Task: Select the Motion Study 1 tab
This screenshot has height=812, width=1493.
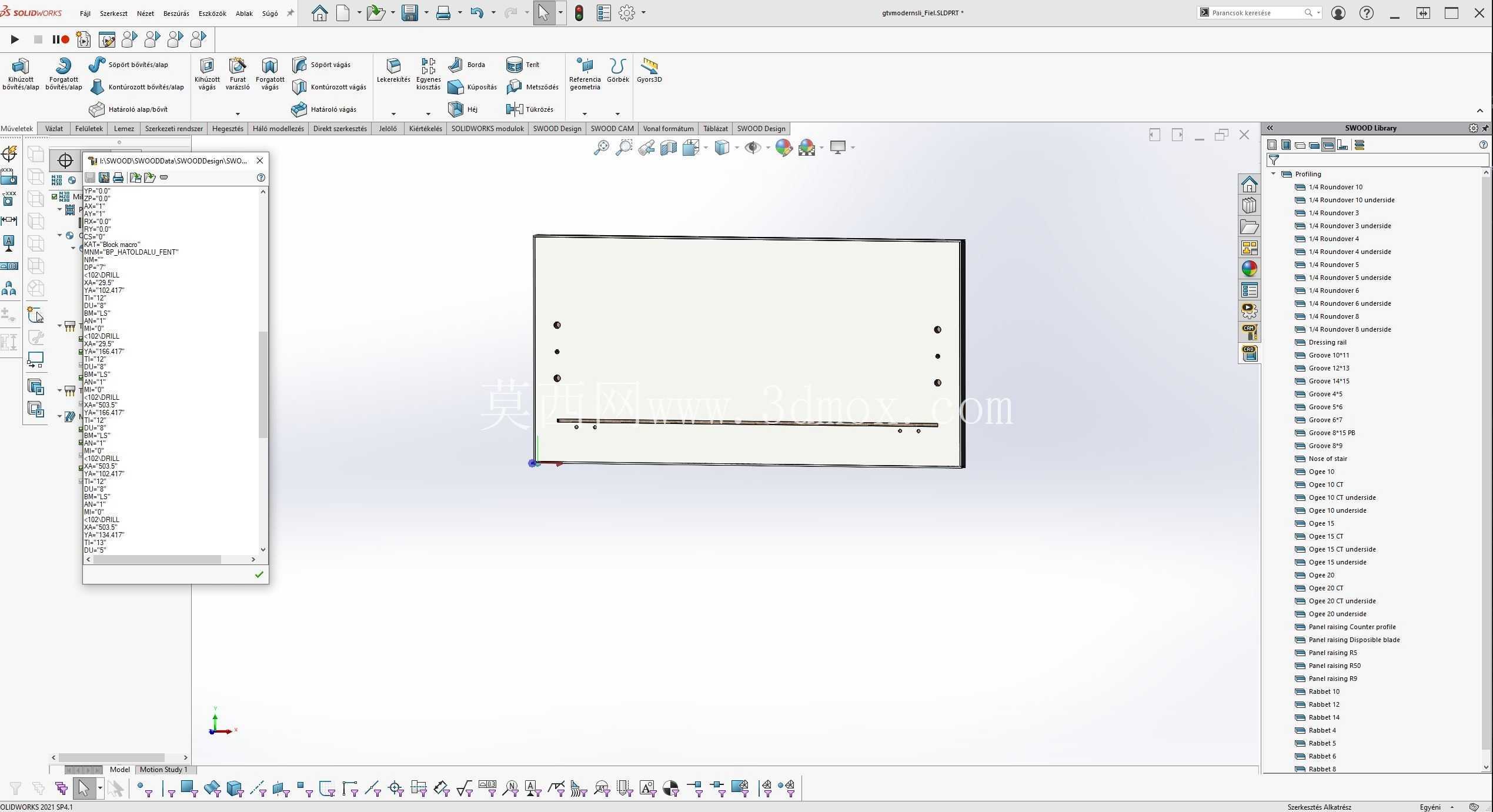Action: tap(163, 770)
